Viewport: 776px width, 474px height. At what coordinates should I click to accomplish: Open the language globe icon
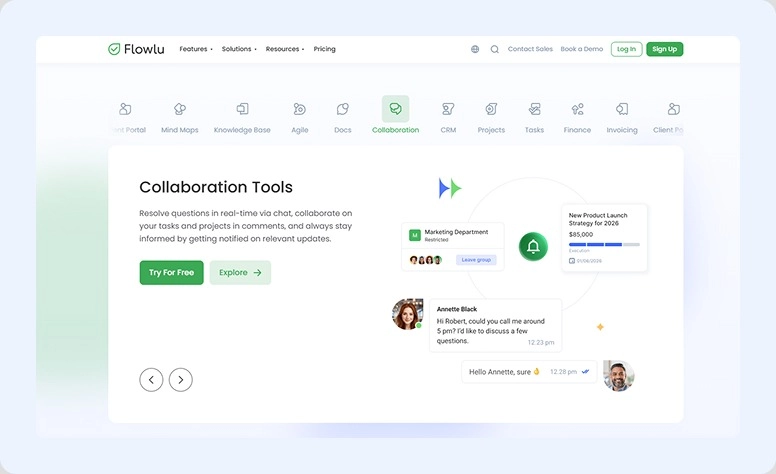click(475, 49)
